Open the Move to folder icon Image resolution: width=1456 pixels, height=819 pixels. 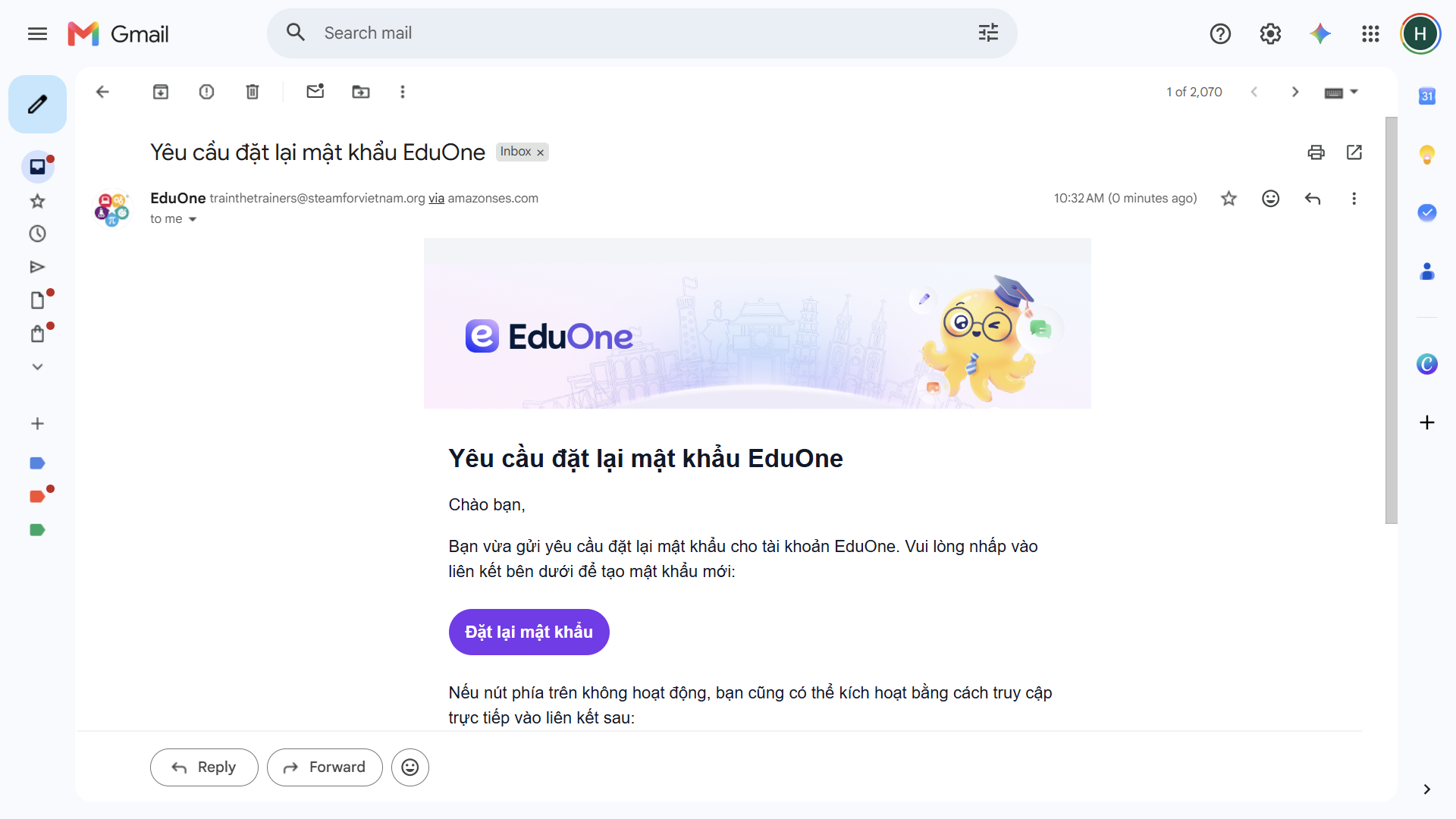pyautogui.click(x=361, y=92)
